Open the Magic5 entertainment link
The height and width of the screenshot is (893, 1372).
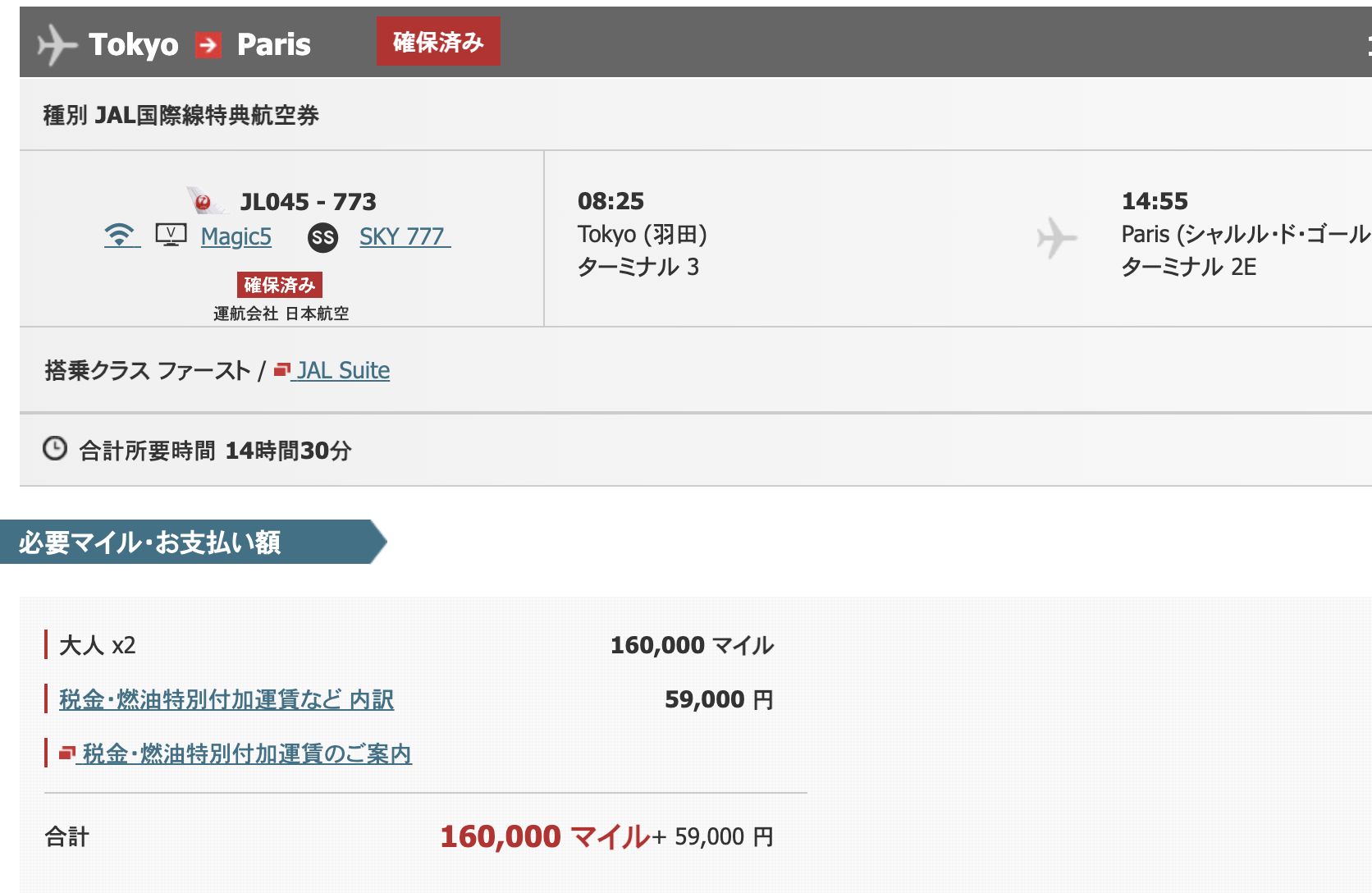click(x=236, y=236)
